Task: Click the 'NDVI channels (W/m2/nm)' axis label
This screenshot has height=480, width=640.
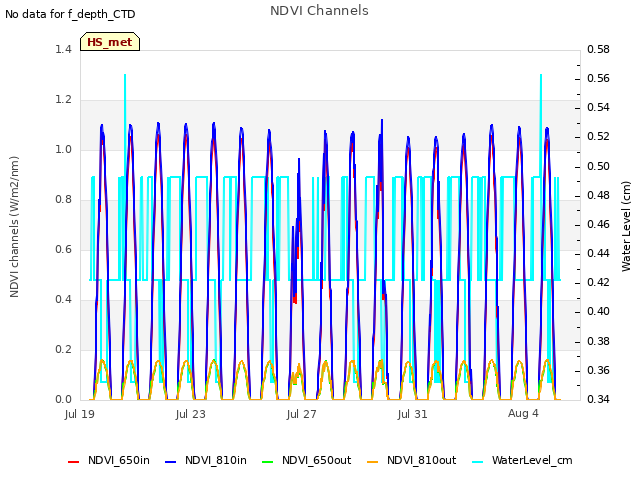Action: pyautogui.click(x=14, y=227)
